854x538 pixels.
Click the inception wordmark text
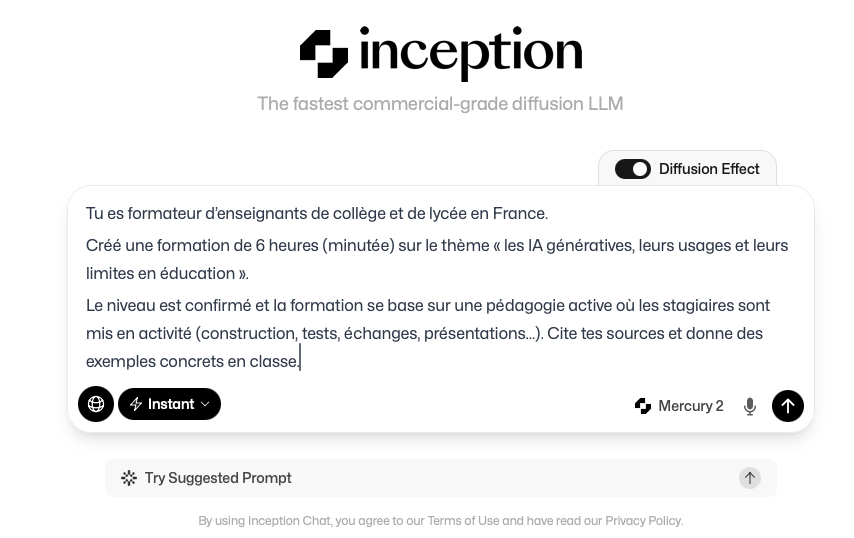pyautogui.click(x=470, y=53)
